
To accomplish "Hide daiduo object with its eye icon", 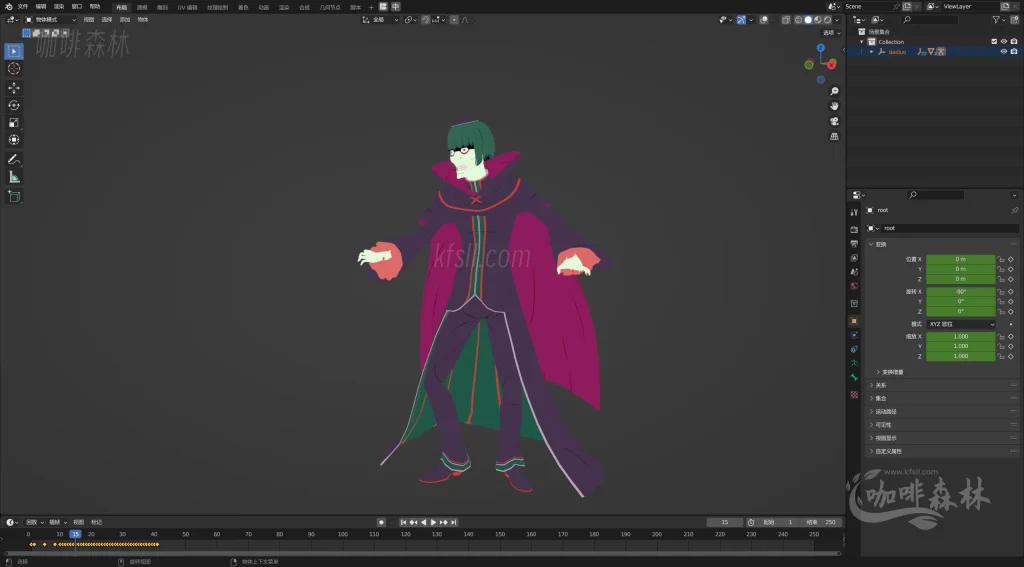I will (x=1004, y=52).
